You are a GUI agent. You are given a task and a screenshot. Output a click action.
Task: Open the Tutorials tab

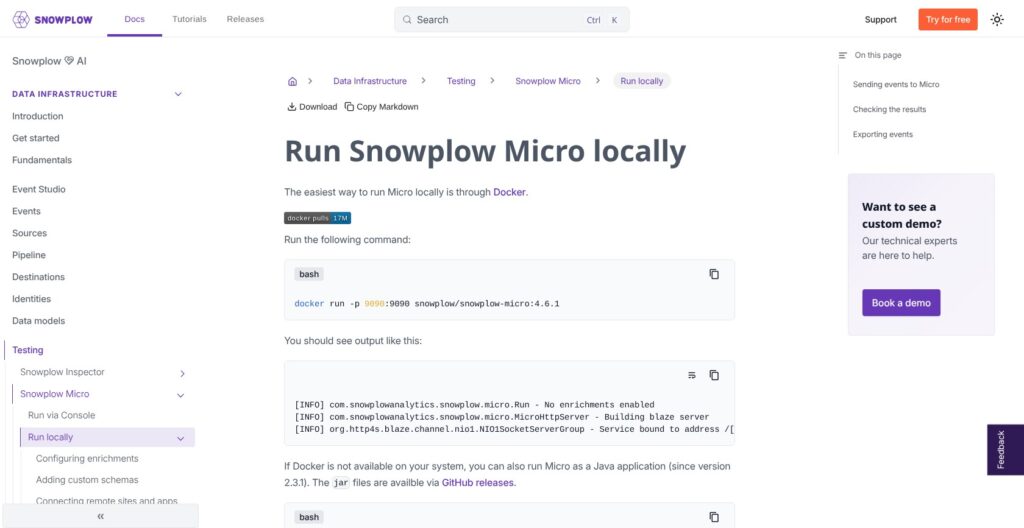pos(189,19)
